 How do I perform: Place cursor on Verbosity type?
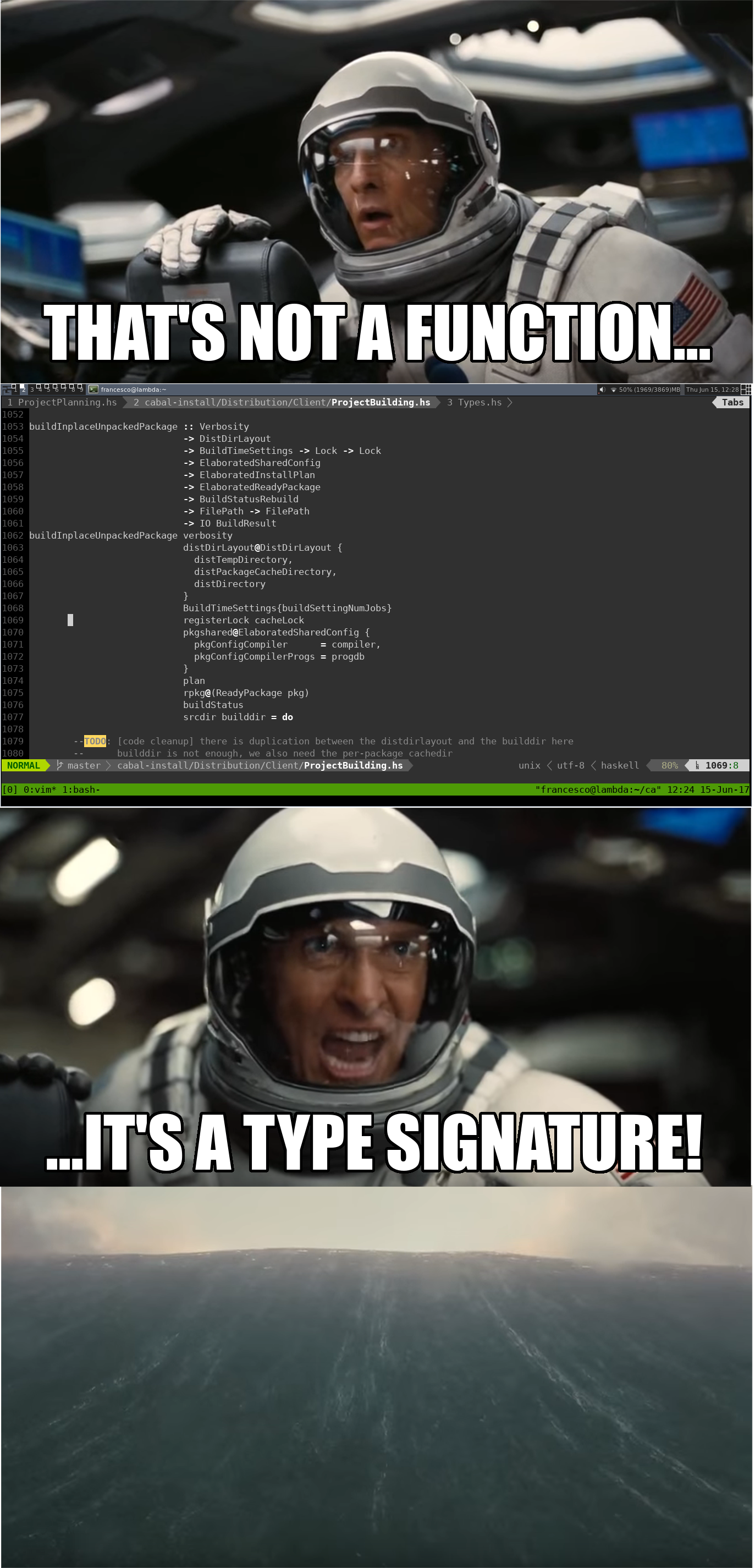[x=224, y=427]
